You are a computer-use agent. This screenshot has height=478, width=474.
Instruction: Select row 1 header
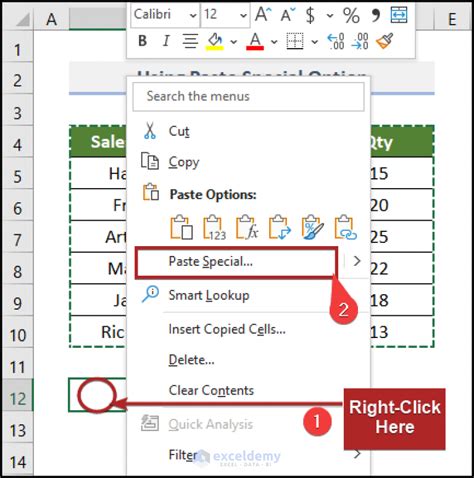[18, 50]
